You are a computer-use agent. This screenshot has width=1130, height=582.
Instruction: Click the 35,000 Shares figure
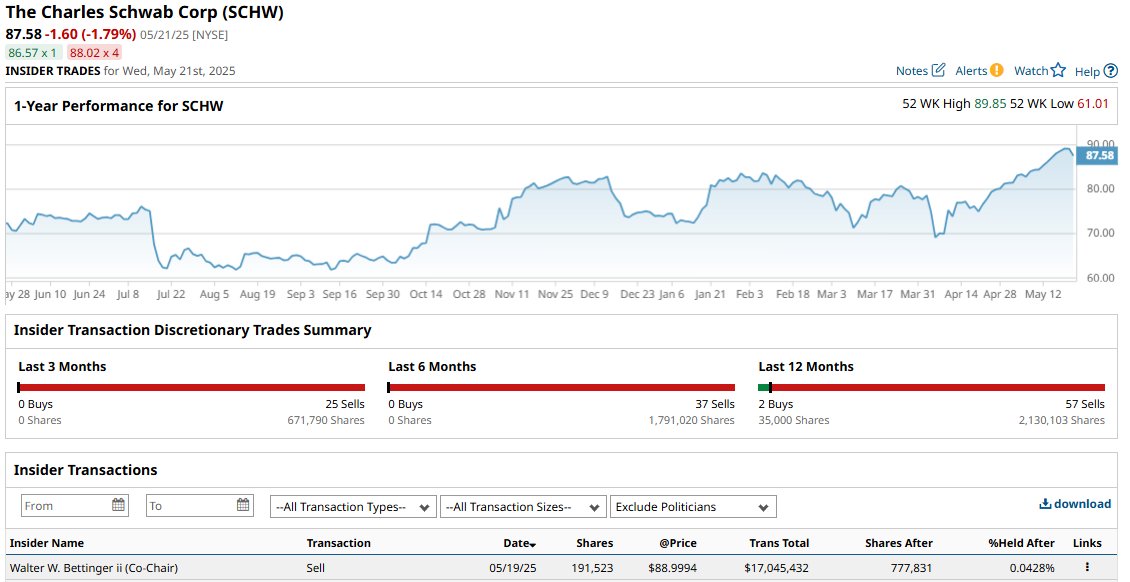point(793,420)
